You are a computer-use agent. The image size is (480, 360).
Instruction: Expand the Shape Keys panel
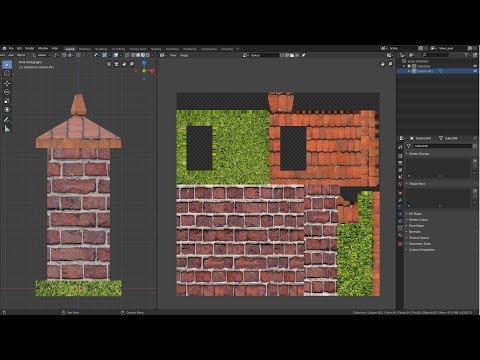tap(417, 184)
